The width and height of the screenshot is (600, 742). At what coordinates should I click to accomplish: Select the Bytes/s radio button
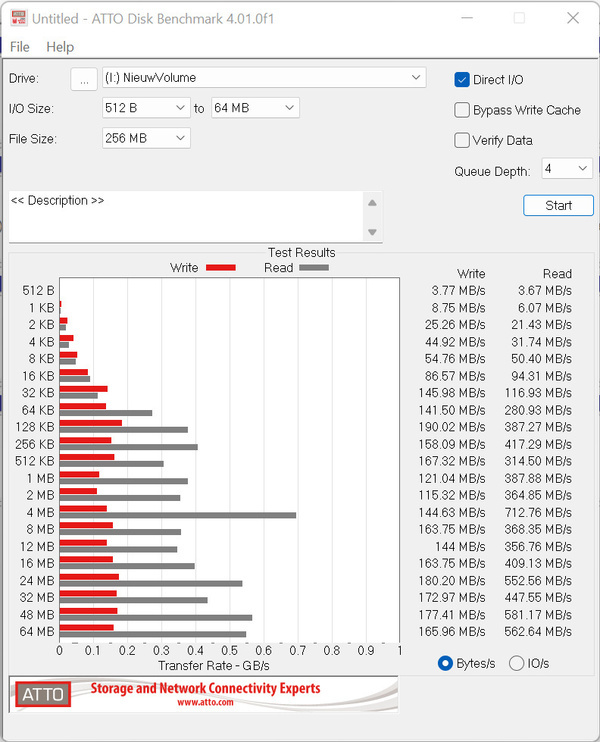pos(445,663)
